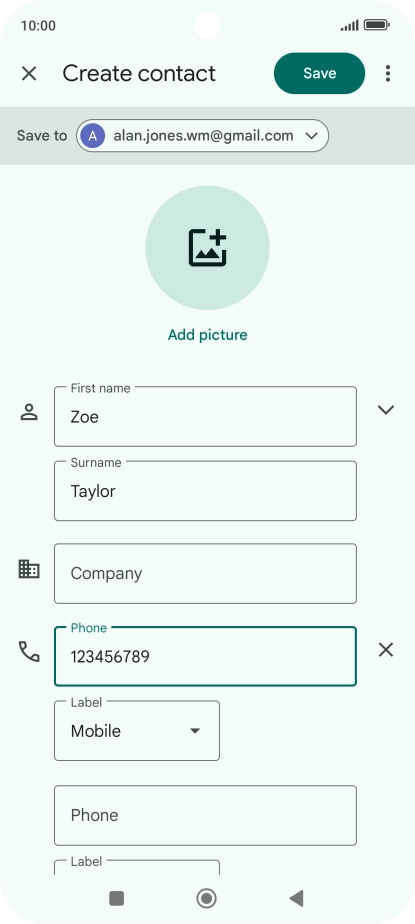The height and width of the screenshot is (924, 415).
Task: Tap the Add picture link
Action: (208, 335)
